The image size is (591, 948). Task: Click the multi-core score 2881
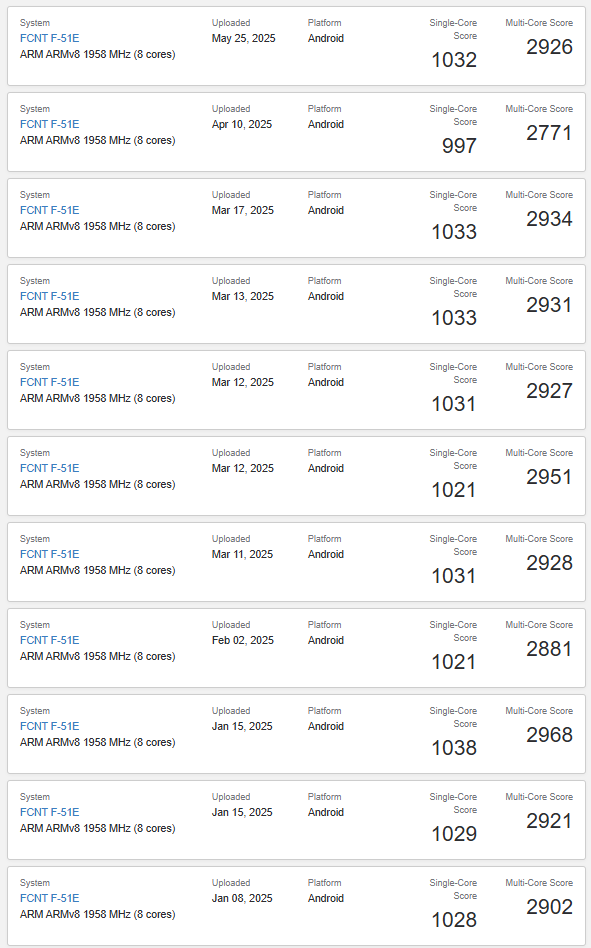(x=549, y=649)
